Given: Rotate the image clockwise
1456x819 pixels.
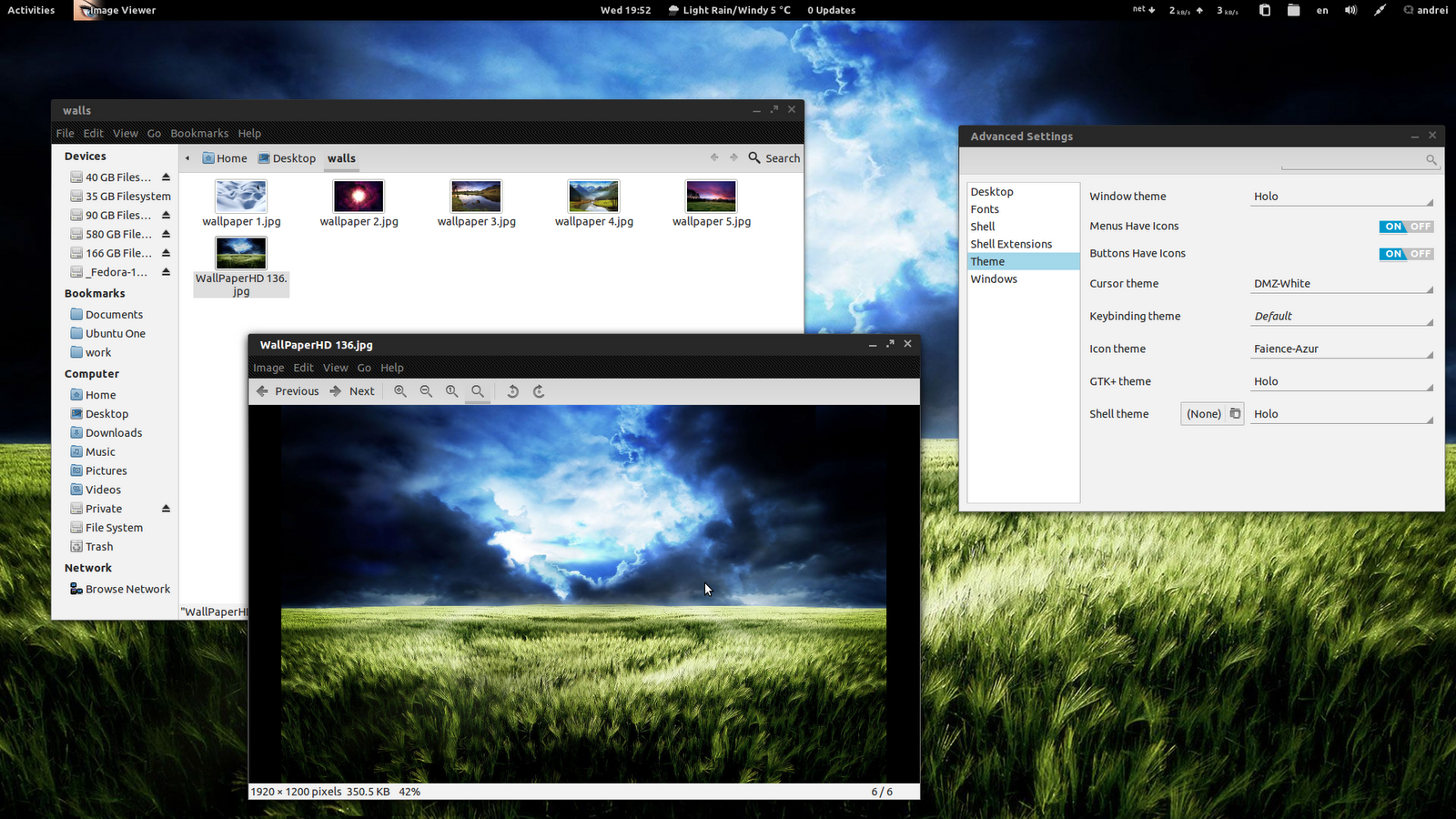Looking at the screenshot, I should (x=538, y=391).
